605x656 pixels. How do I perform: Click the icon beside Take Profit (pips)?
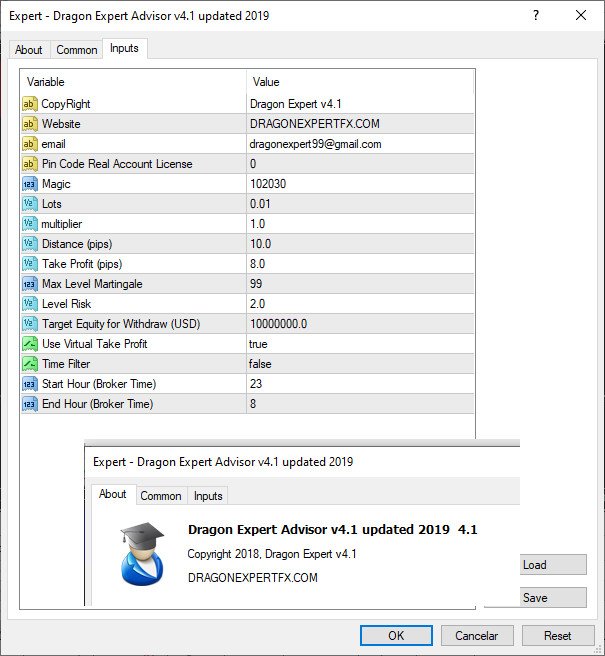30,264
